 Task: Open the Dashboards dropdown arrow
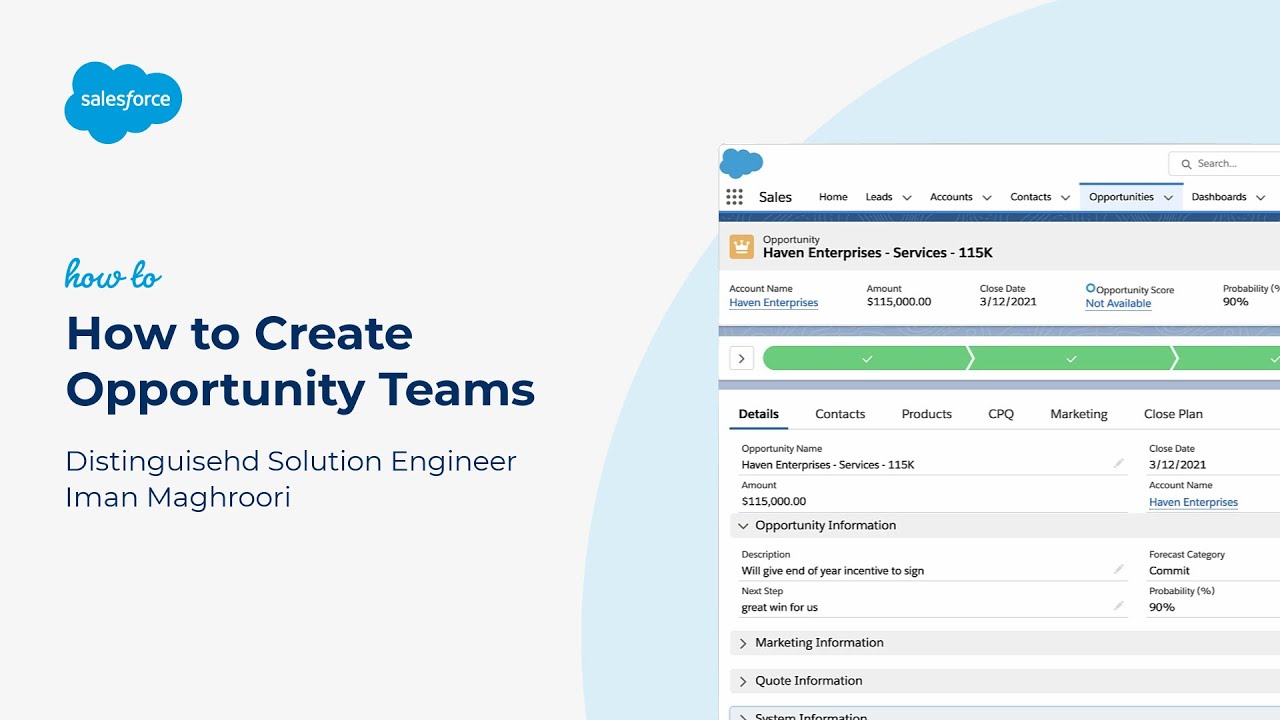tap(1260, 198)
